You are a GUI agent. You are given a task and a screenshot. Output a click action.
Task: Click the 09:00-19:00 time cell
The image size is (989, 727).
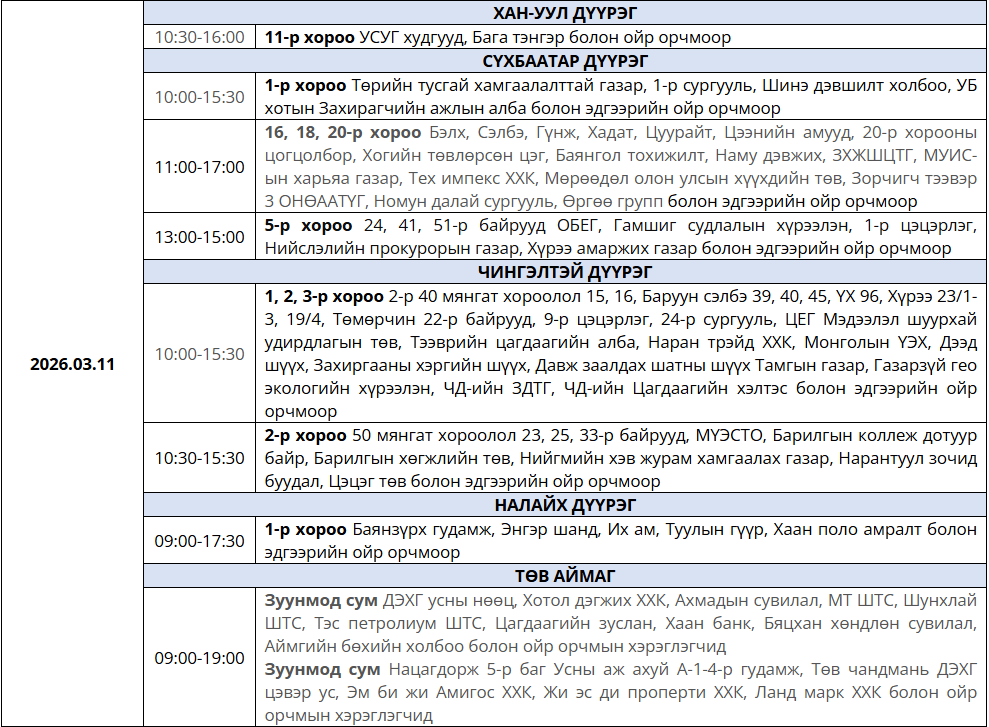(199, 658)
